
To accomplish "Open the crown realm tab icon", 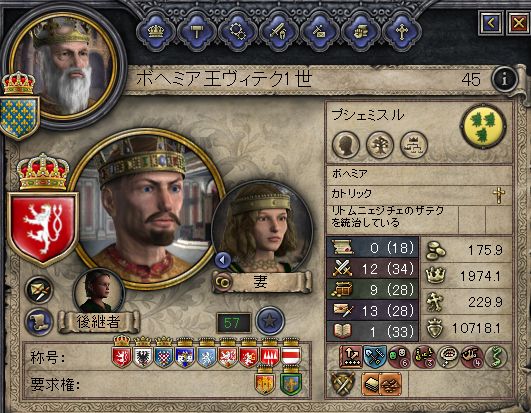I will click(156, 32).
